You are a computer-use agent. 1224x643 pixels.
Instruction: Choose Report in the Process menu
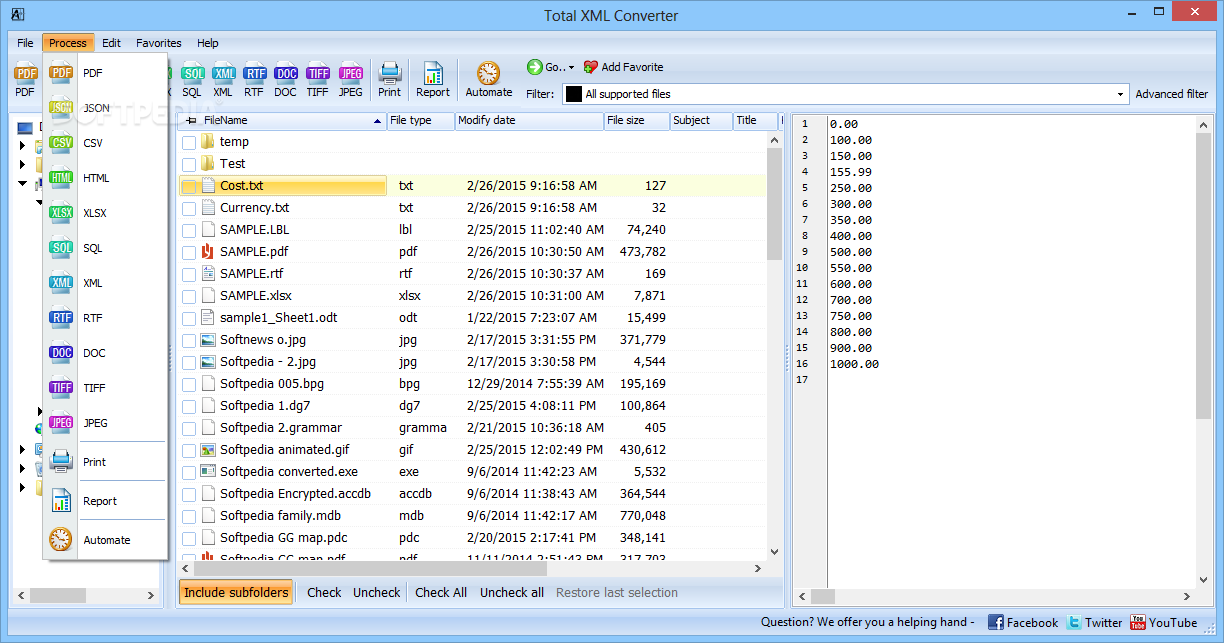(x=104, y=501)
